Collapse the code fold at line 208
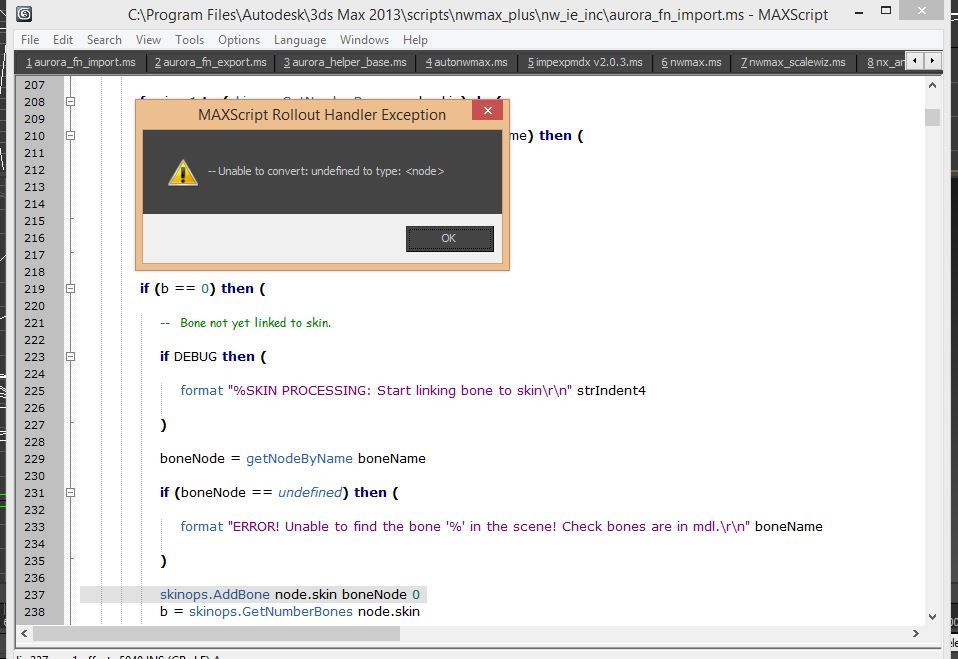 pyautogui.click(x=71, y=102)
